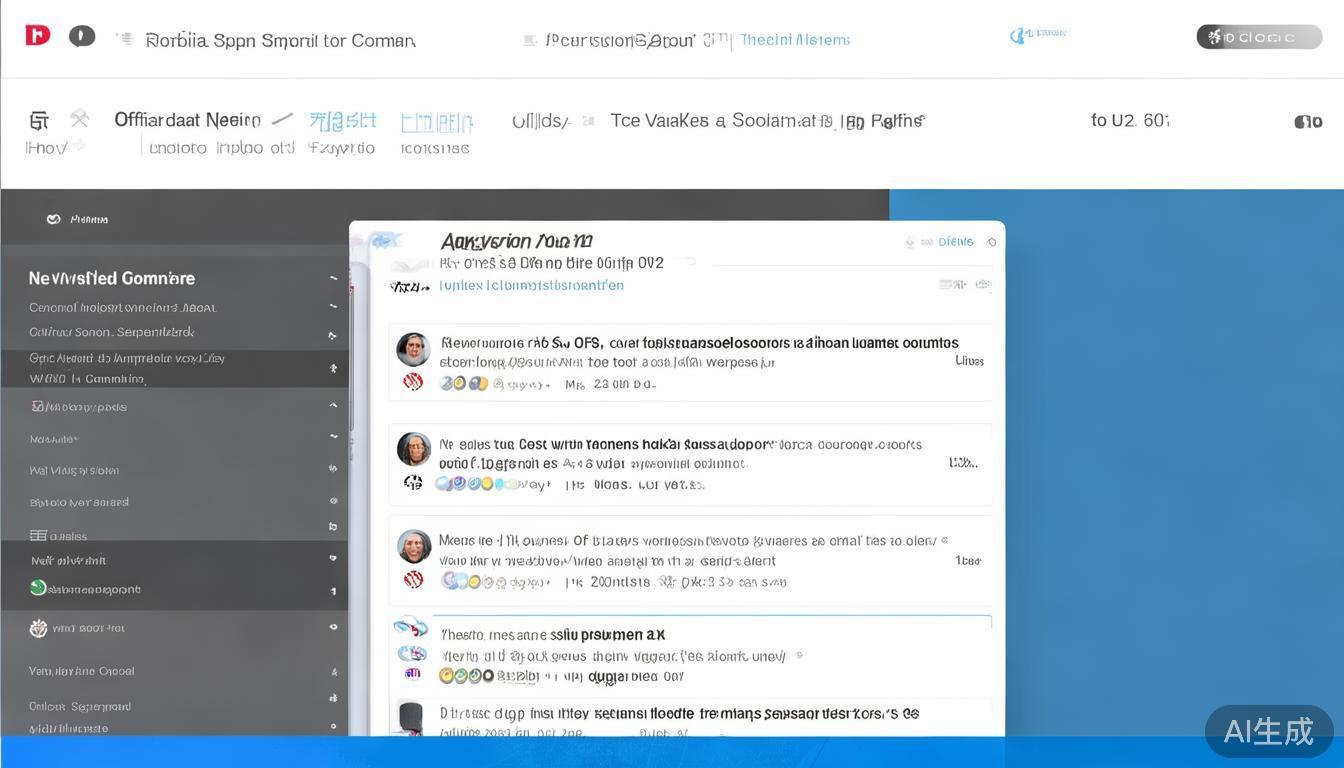
Task: Open the blue "Thecini Alstems" link in header
Action: [x=795, y=40]
